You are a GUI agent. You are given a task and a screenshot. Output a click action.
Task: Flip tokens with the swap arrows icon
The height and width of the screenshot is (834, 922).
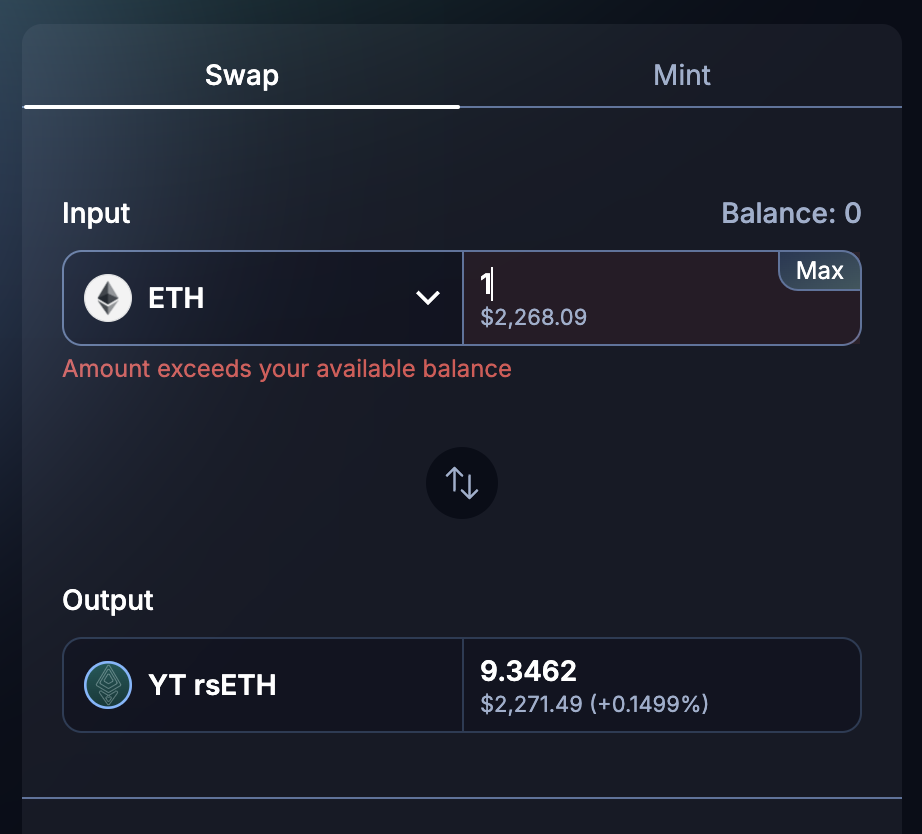[462, 483]
